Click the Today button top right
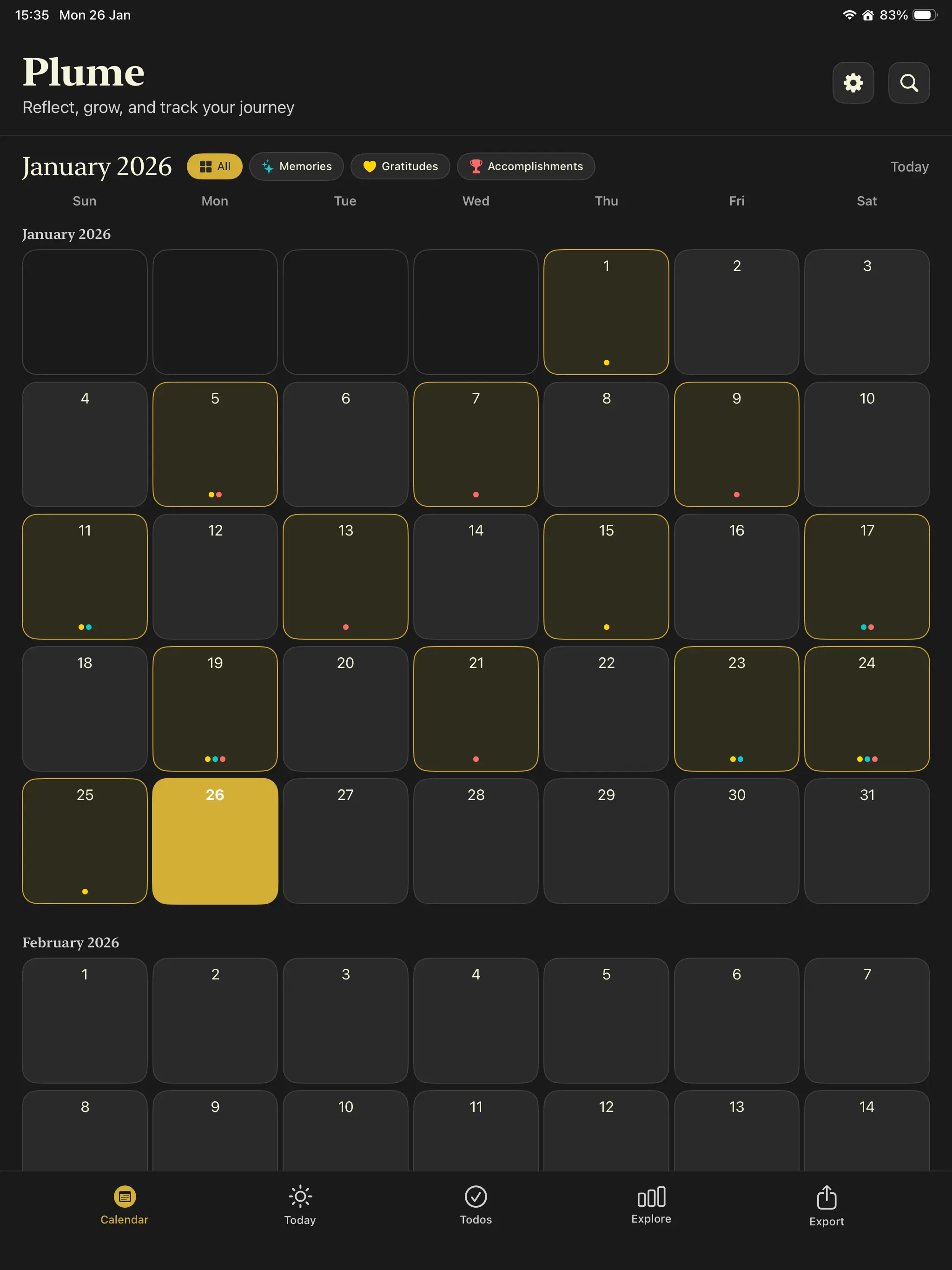Image resolution: width=952 pixels, height=1270 pixels. (x=909, y=166)
